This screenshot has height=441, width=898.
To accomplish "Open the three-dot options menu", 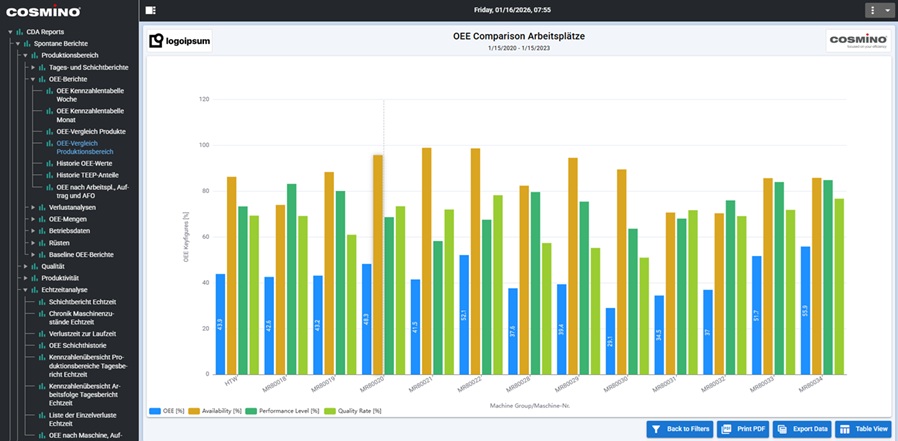I will click(872, 10).
